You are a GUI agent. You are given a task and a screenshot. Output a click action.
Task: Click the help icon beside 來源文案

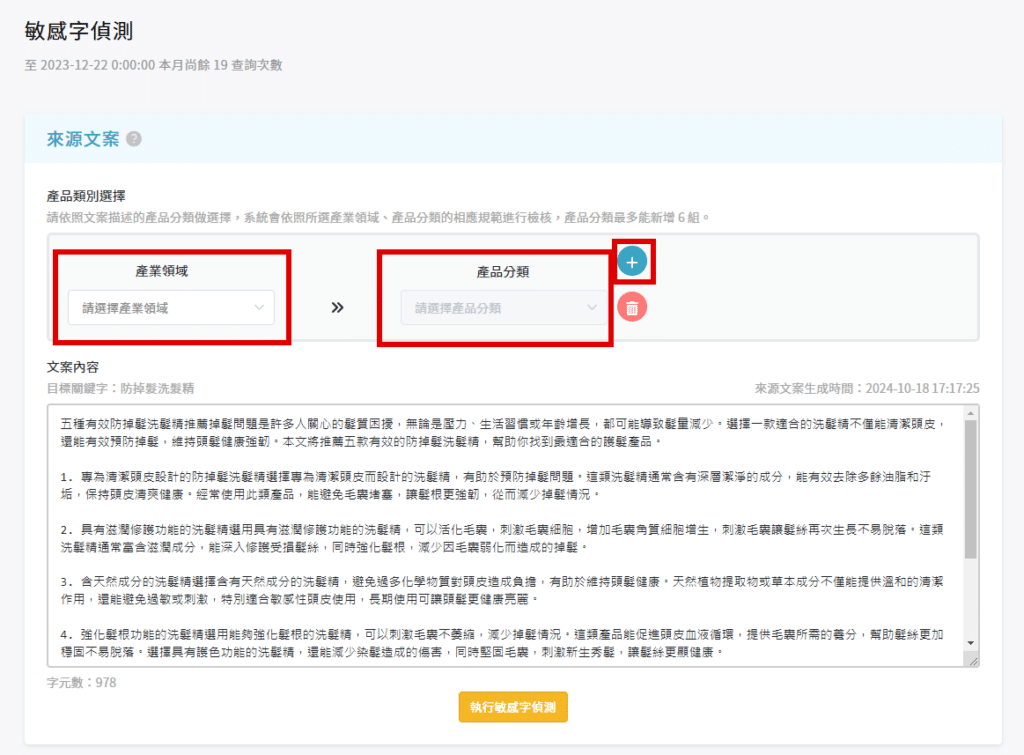tap(134, 139)
